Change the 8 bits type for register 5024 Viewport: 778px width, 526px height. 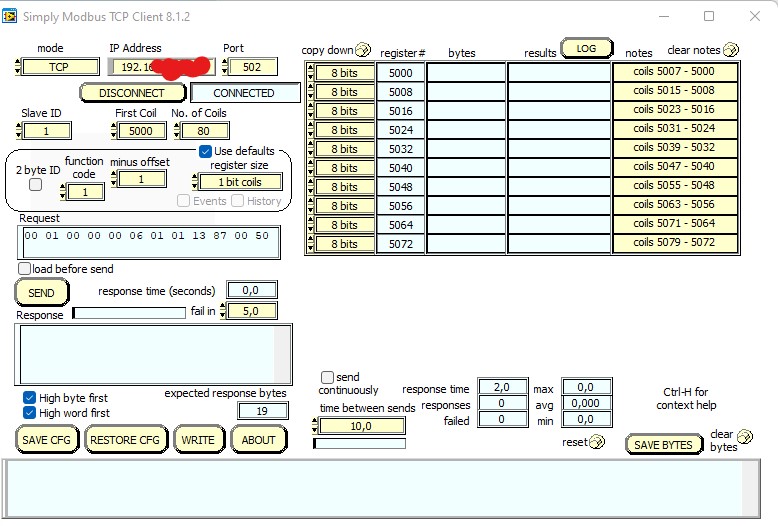(x=344, y=130)
